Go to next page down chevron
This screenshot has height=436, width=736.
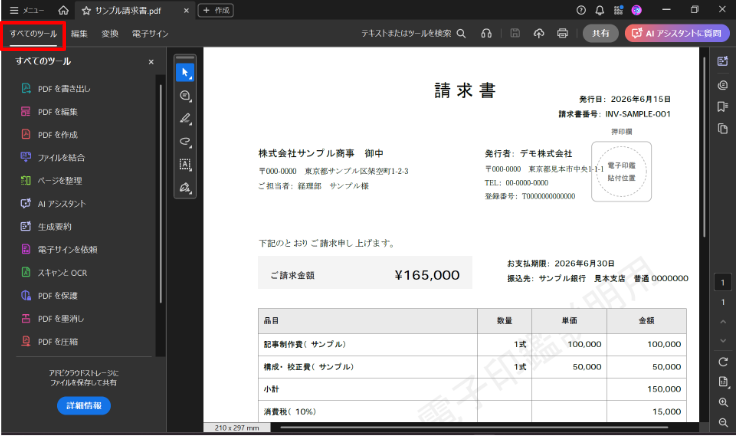click(x=723, y=341)
